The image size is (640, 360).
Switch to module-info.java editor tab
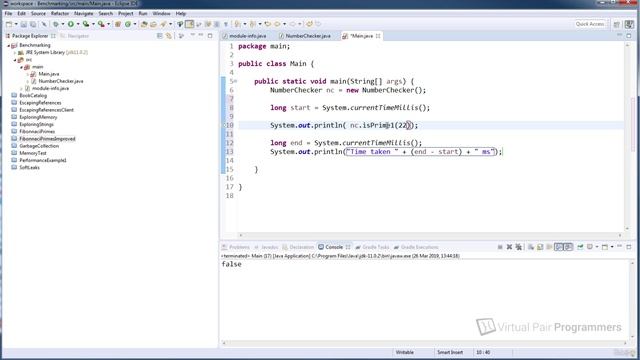point(247,36)
